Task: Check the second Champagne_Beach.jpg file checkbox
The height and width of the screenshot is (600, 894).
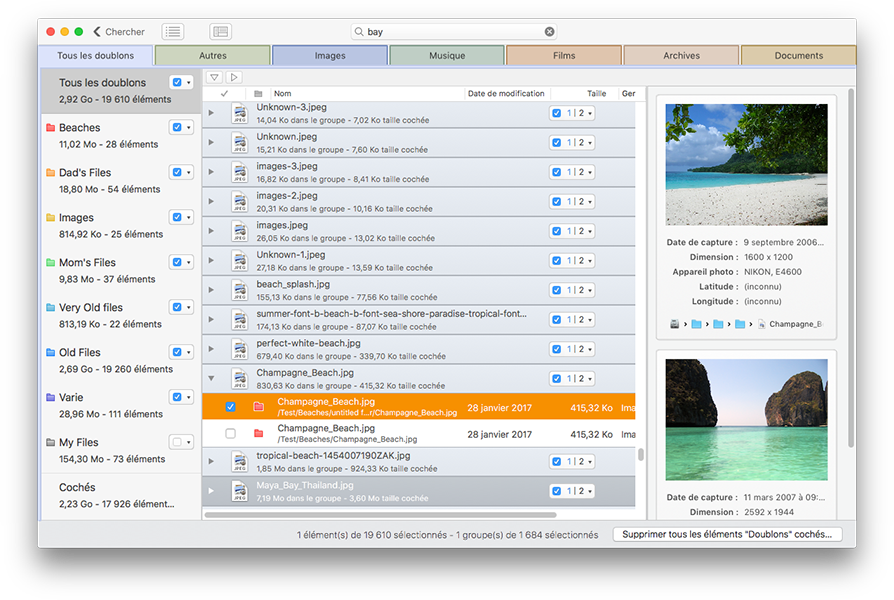Action: pos(230,434)
